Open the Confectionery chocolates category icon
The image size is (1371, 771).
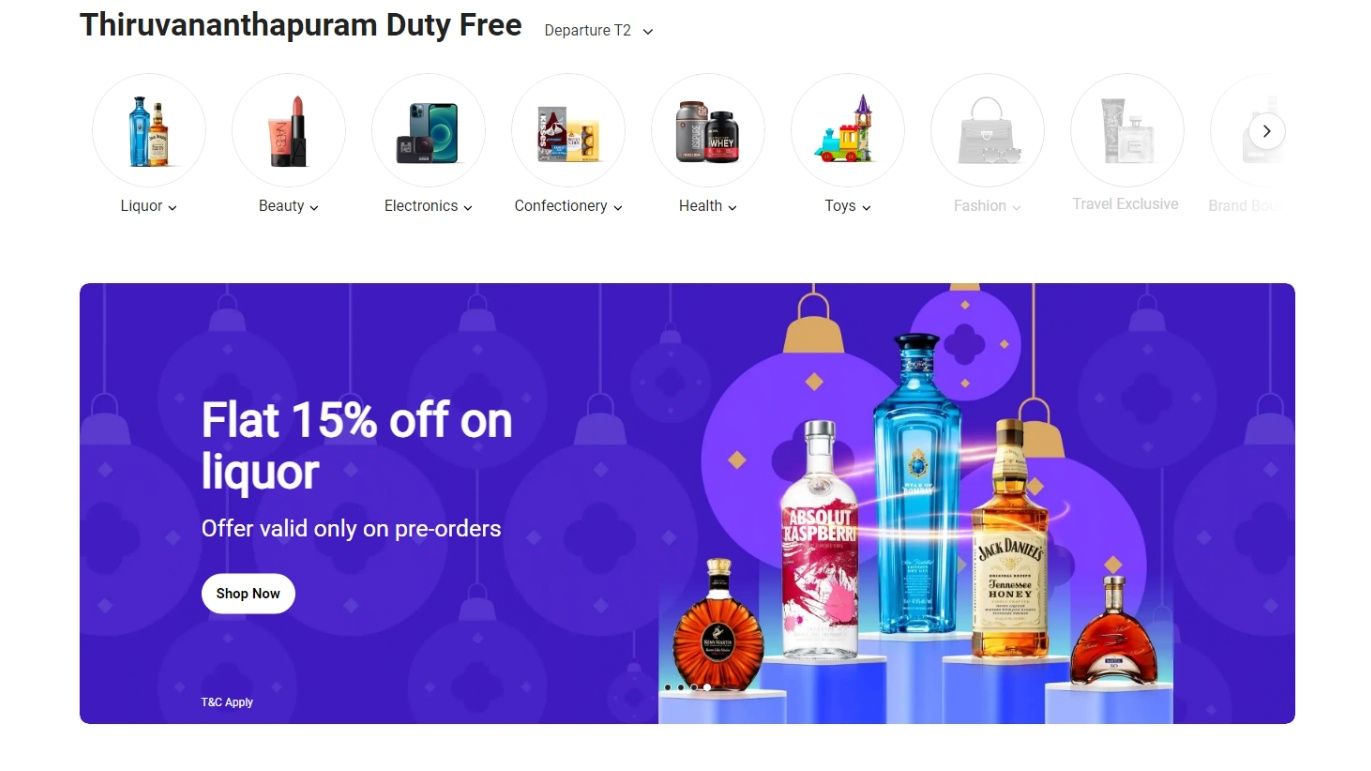click(x=568, y=131)
